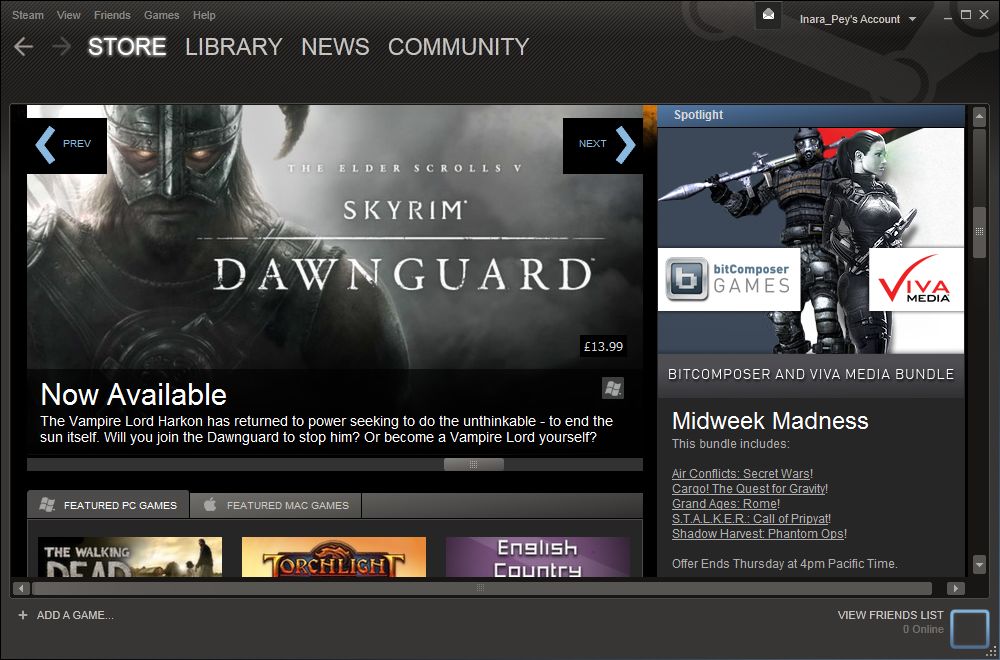Go to previous featured item with PREV arrow
Screen dimensions: 1000x660
tap(66, 145)
